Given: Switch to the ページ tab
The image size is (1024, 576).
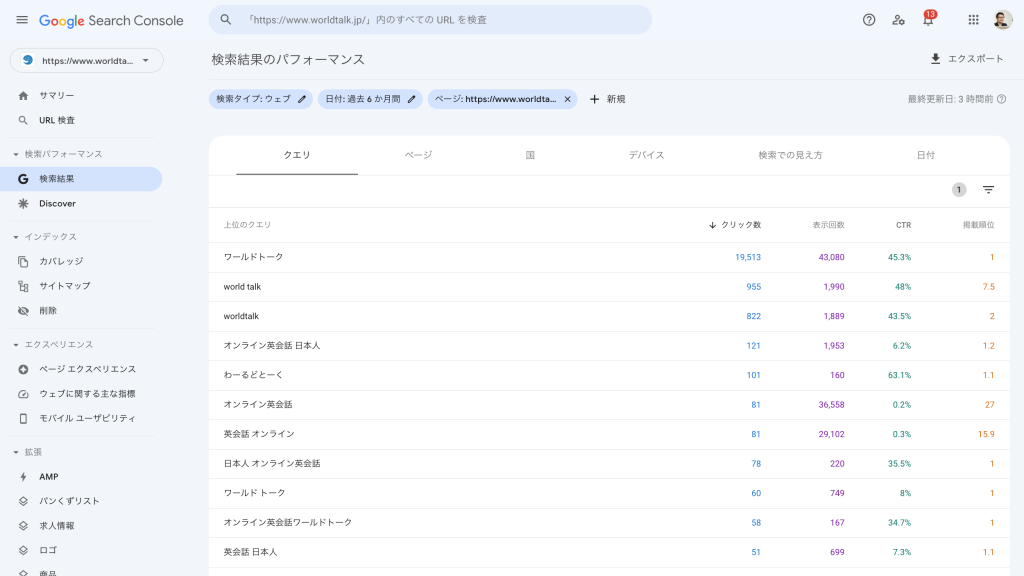Looking at the screenshot, I should pyautogui.click(x=418, y=155).
